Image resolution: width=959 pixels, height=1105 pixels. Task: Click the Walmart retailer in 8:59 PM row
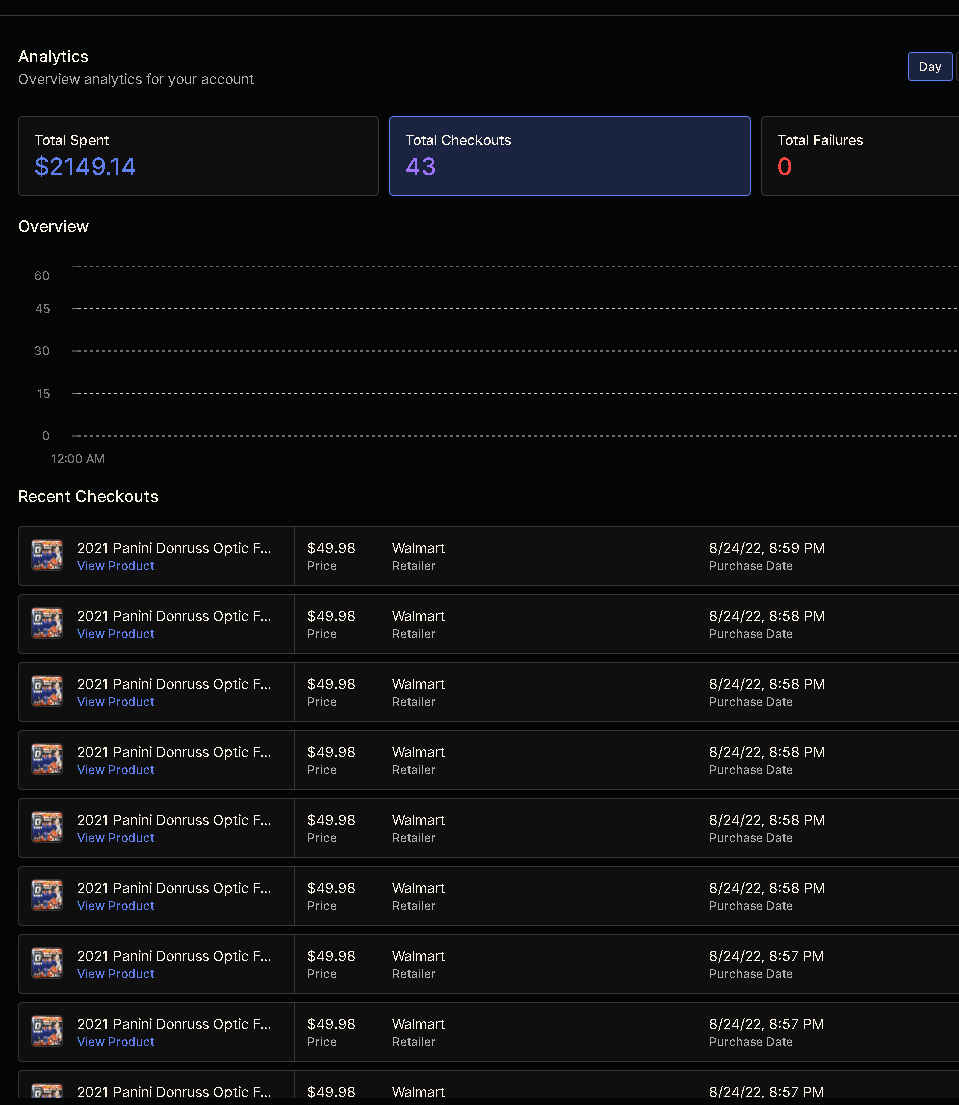419,548
